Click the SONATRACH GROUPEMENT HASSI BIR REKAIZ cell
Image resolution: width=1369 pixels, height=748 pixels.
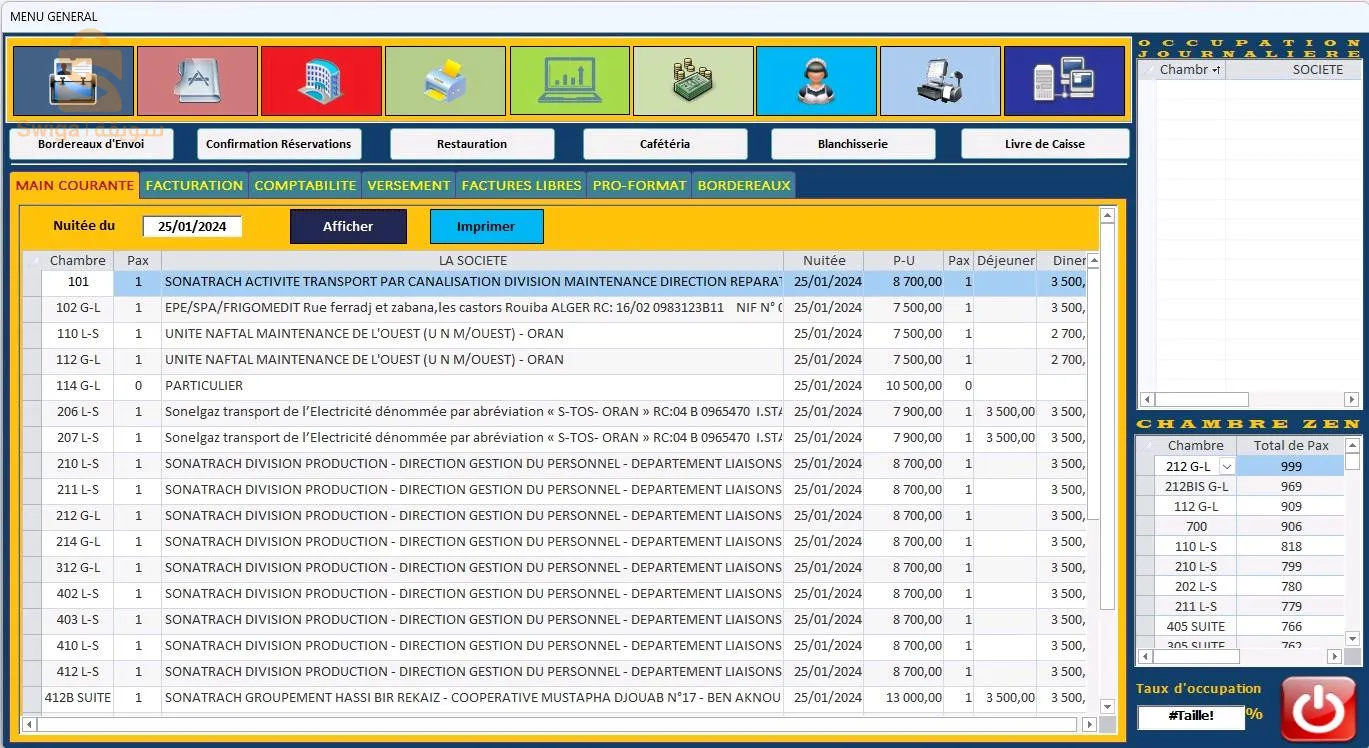472,698
